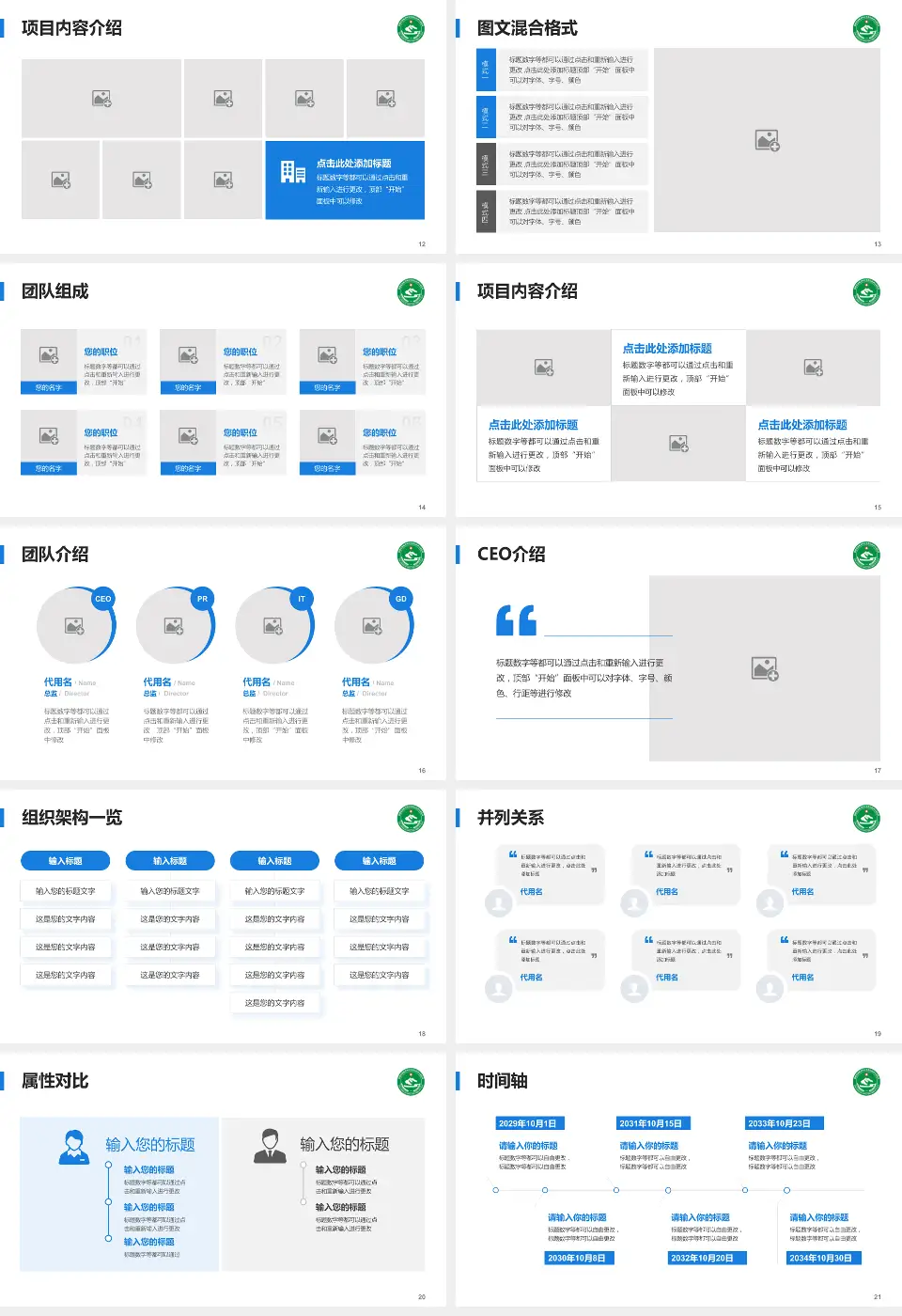This screenshot has width=902, height=1316.
Task: Click the 2031年10月15日 date label
Action: pyautogui.click(x=650, y=1123)
